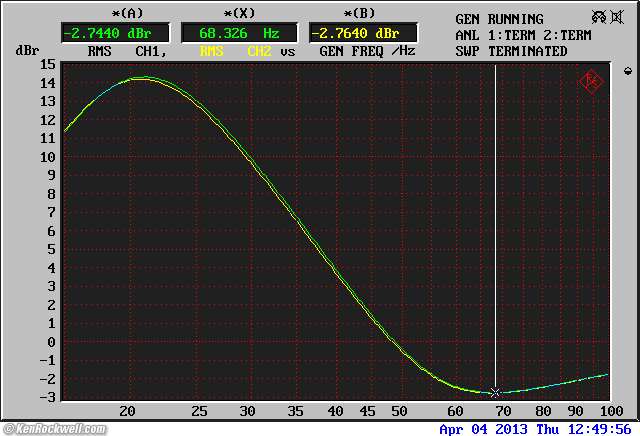The image size is (640, 436).
Task: Select the frequency readout 68.326 Hz
Action: (224, 32)
